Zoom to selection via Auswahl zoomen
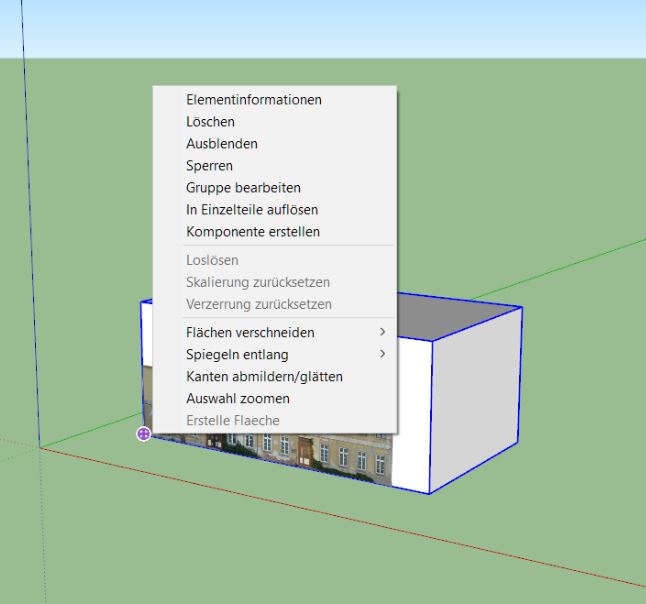 point(238,399)
